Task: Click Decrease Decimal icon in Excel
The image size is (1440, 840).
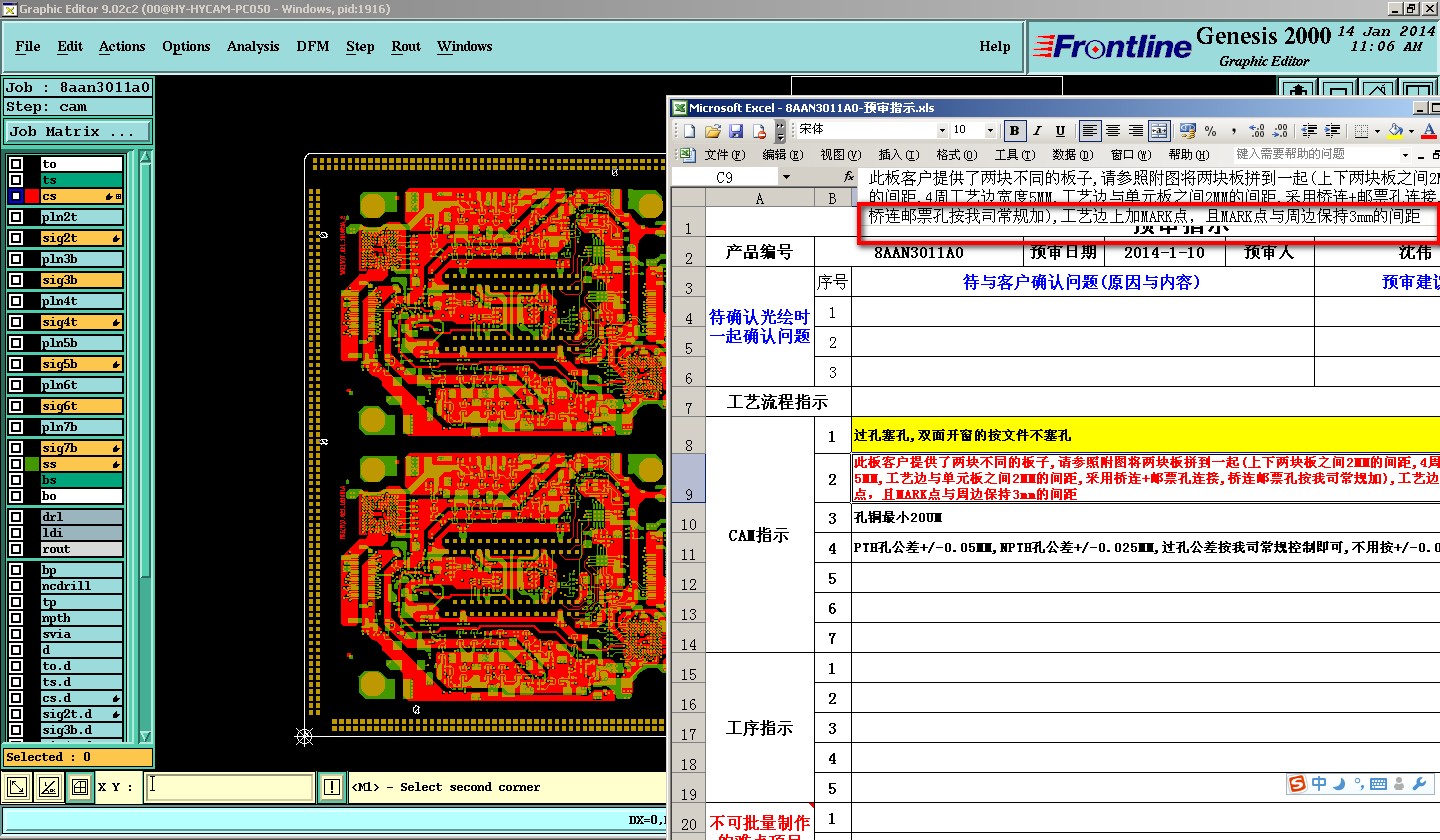Action: (x=1279, y=131)
